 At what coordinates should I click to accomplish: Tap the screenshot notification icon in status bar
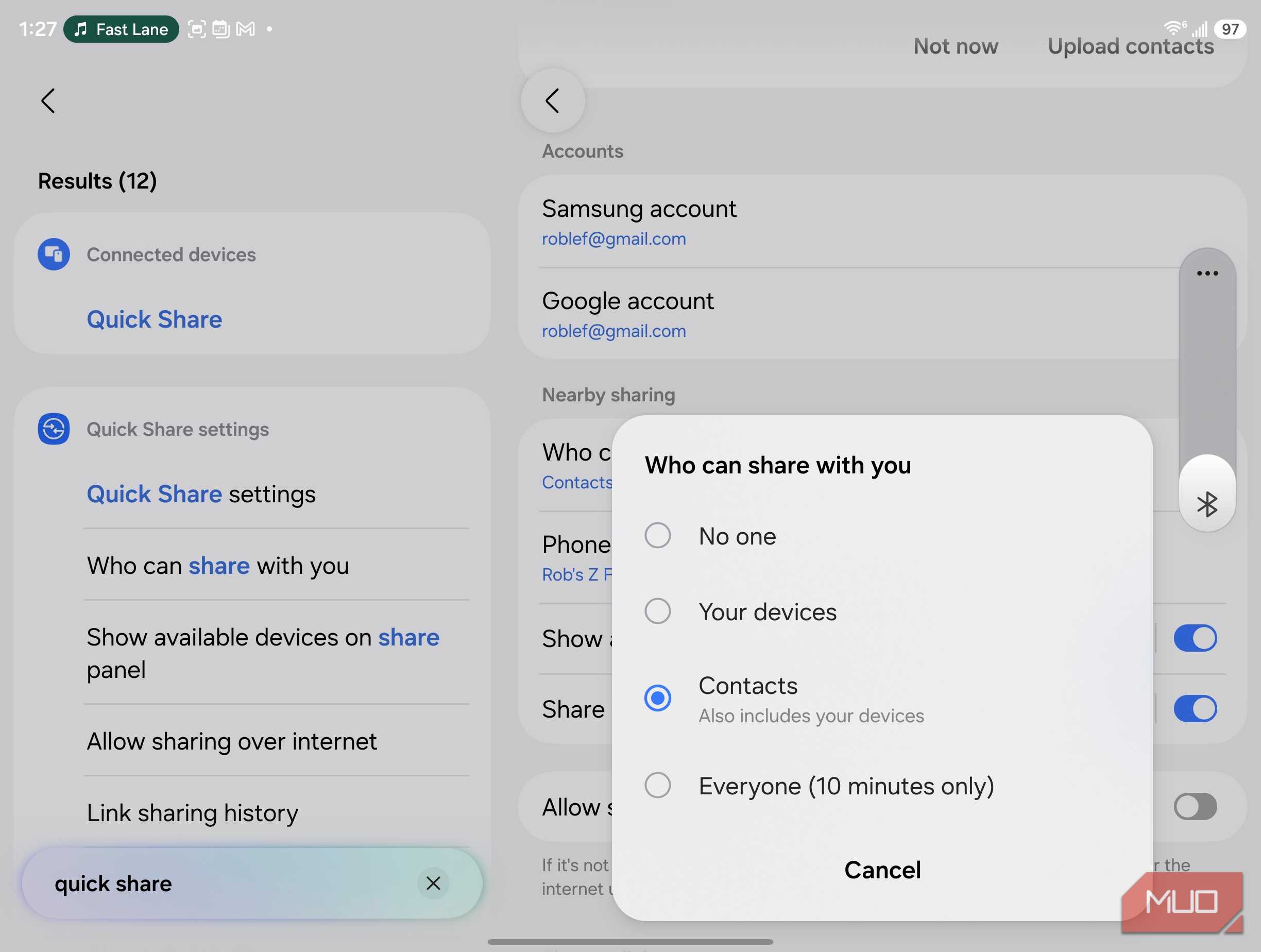197,29
